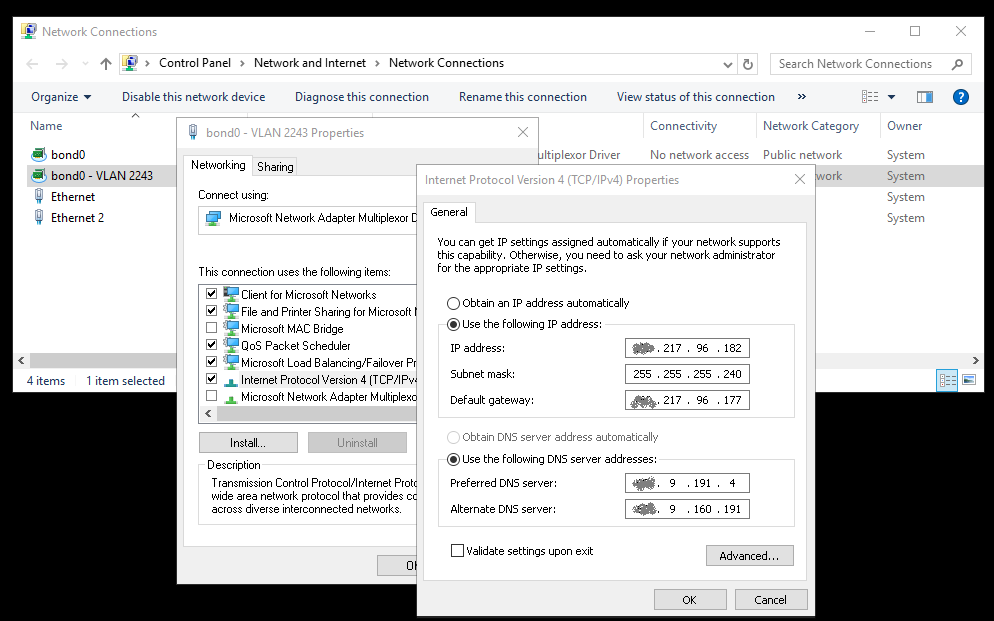
Task: Click the IP address input field
Action: coord(687,348)
